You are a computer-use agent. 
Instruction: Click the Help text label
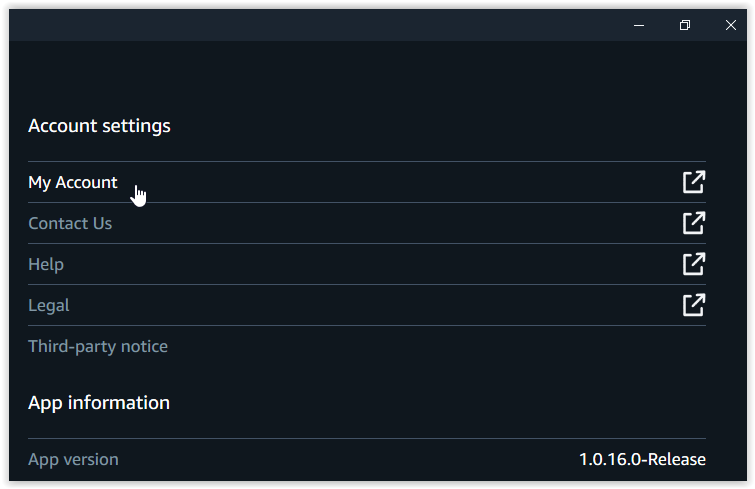point(46,264)
